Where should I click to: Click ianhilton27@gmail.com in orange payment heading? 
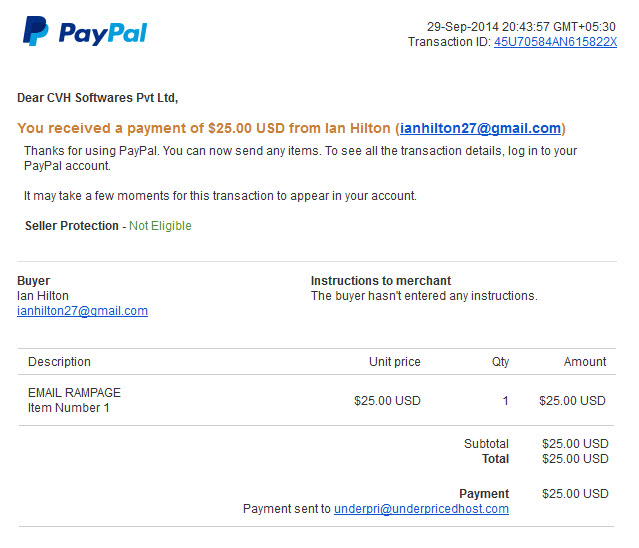pyautogui.click(x=480, y=128)
